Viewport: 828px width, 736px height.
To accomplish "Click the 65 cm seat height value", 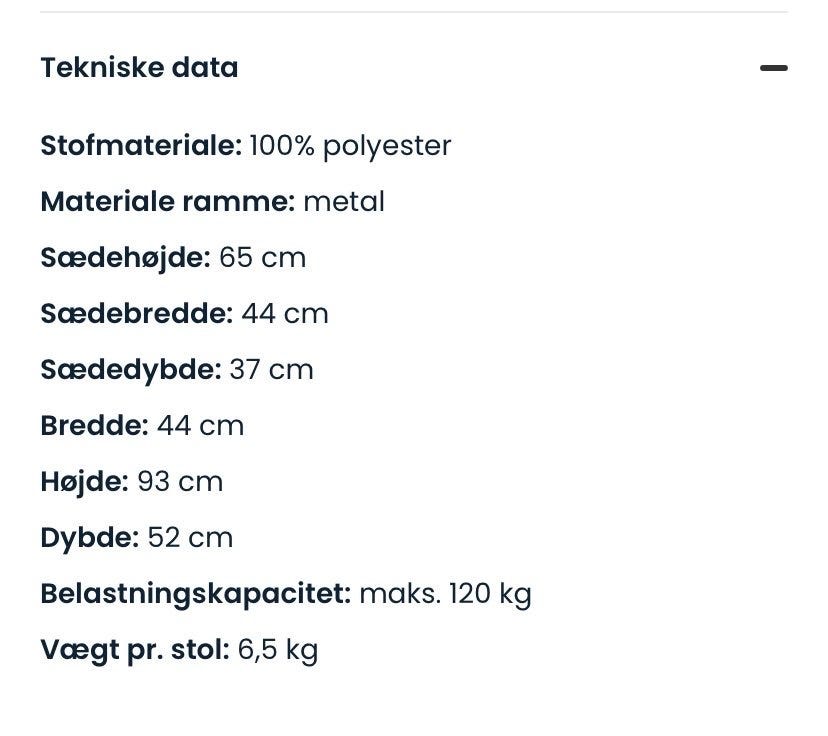I will 262,258.
